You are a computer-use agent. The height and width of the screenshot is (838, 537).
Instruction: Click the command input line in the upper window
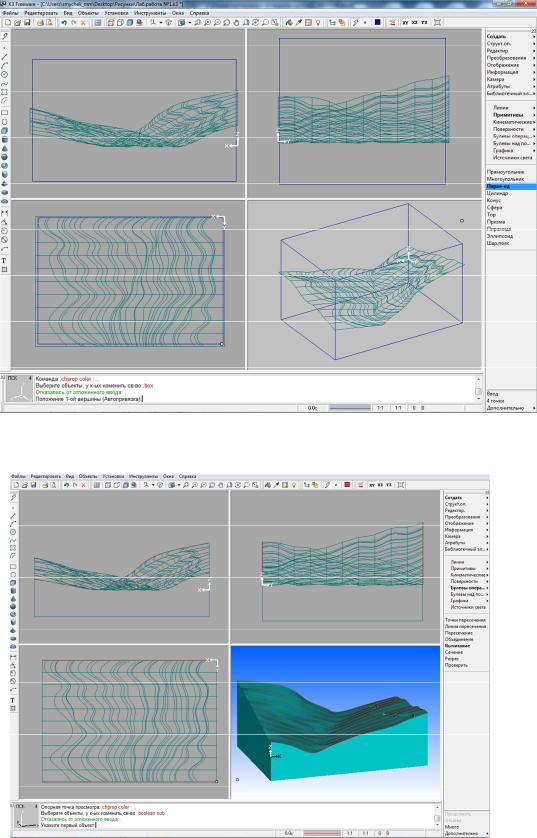254,399
